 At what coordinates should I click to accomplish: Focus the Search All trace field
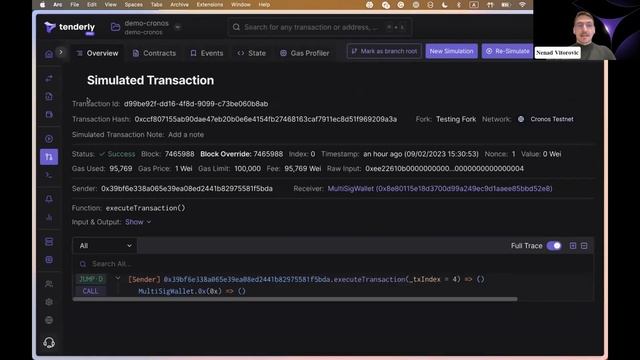[x=333, y=264]
